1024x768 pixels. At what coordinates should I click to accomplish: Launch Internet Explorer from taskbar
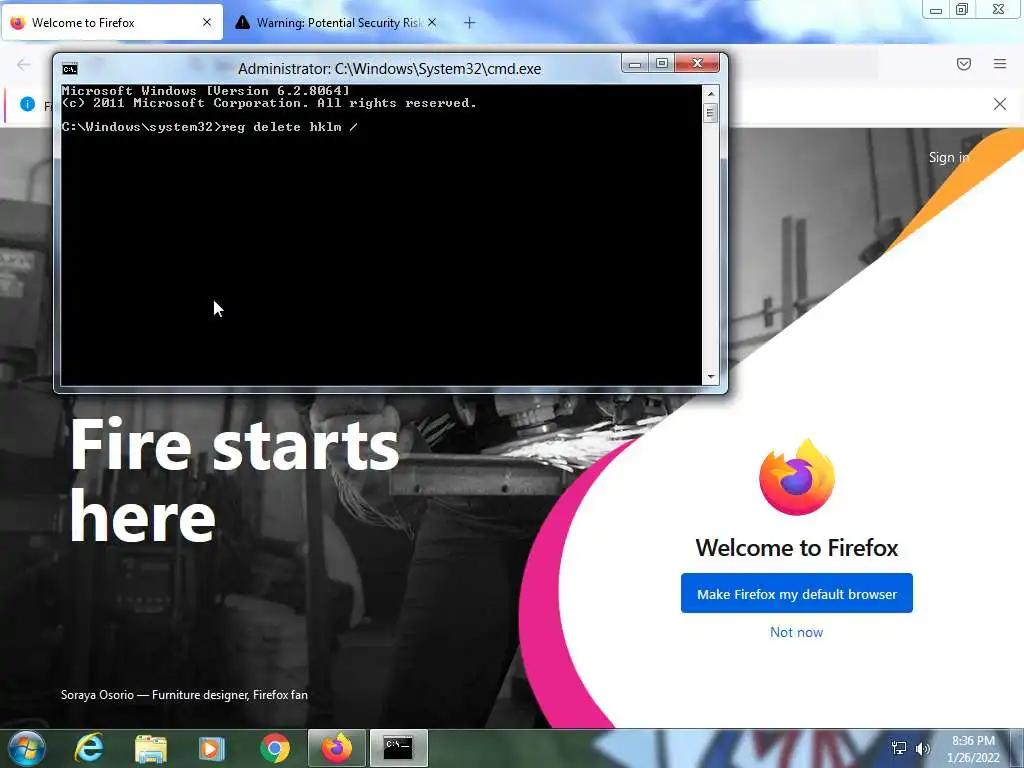(89, 748)
